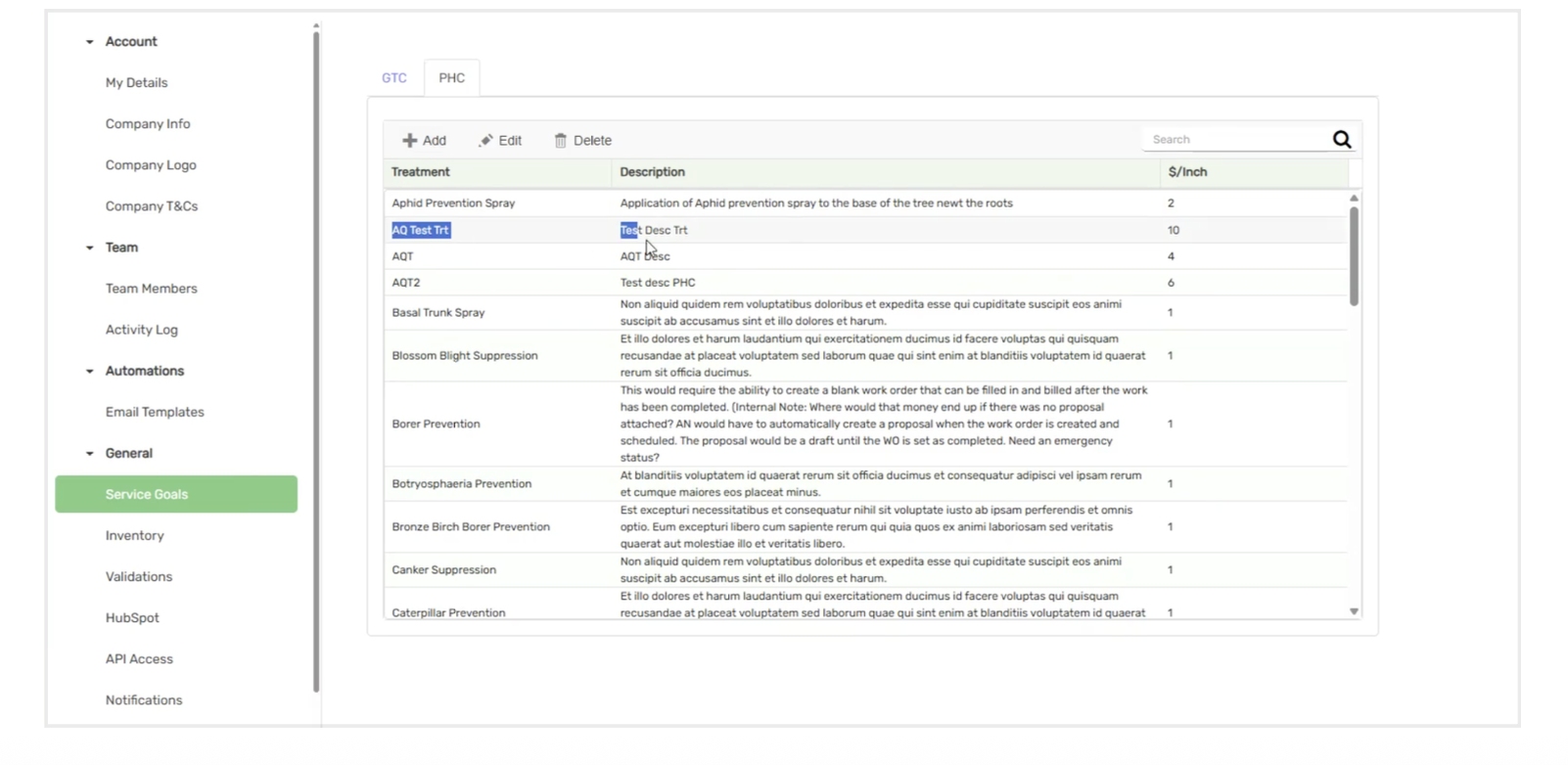This screenshot has width=1568, height=765.
Task: Open the Activity Log page
Action: pos(142,331)
